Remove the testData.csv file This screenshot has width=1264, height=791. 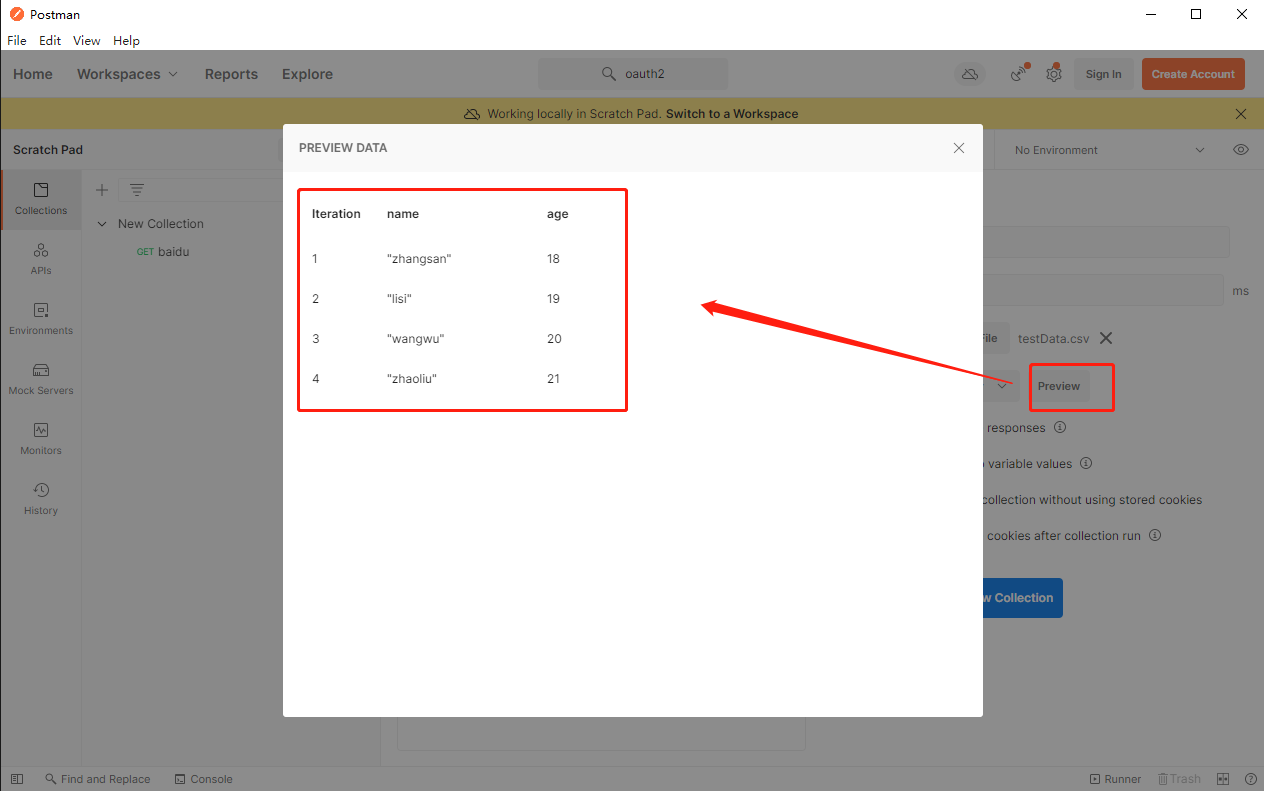coord(1106,338)
